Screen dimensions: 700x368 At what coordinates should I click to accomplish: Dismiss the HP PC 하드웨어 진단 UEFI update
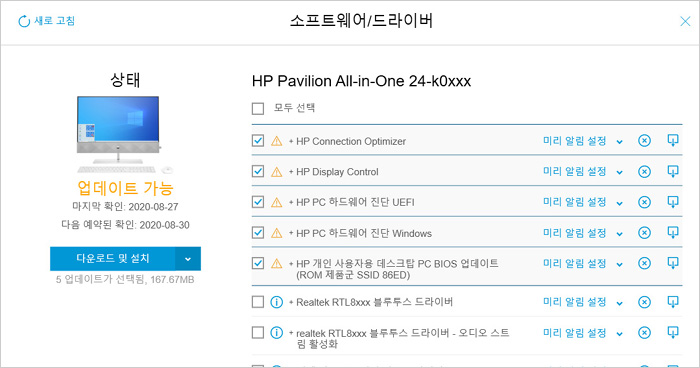point(644,202)
